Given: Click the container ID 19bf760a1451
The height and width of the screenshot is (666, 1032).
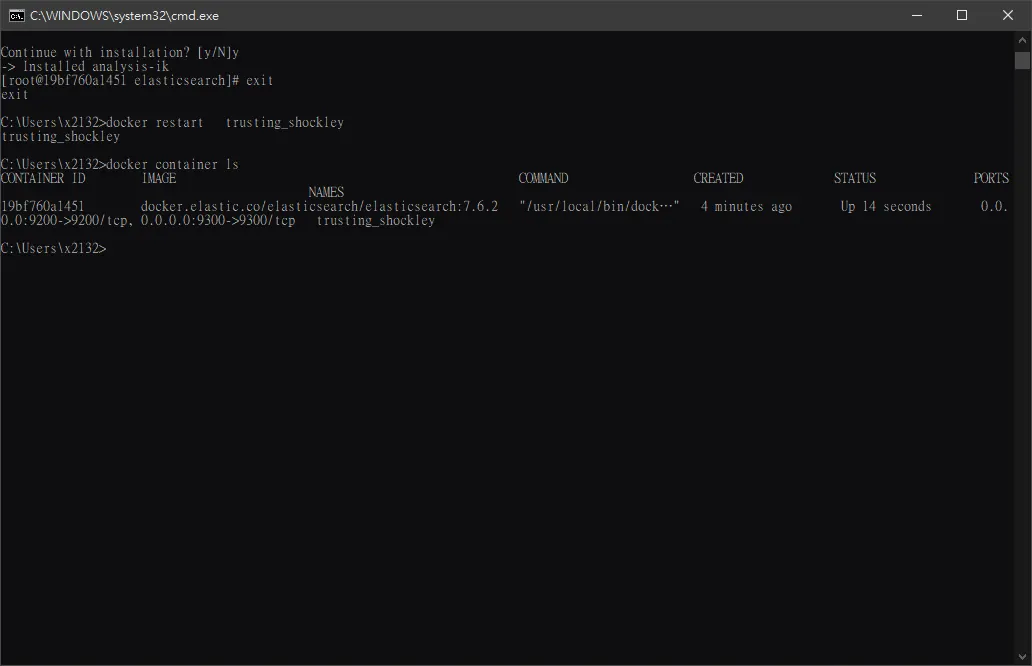Looking at the screenshot, I should click(x=42, y=206).
